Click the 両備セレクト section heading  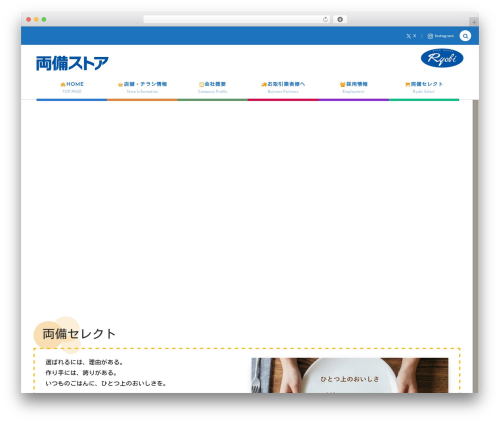79,334
